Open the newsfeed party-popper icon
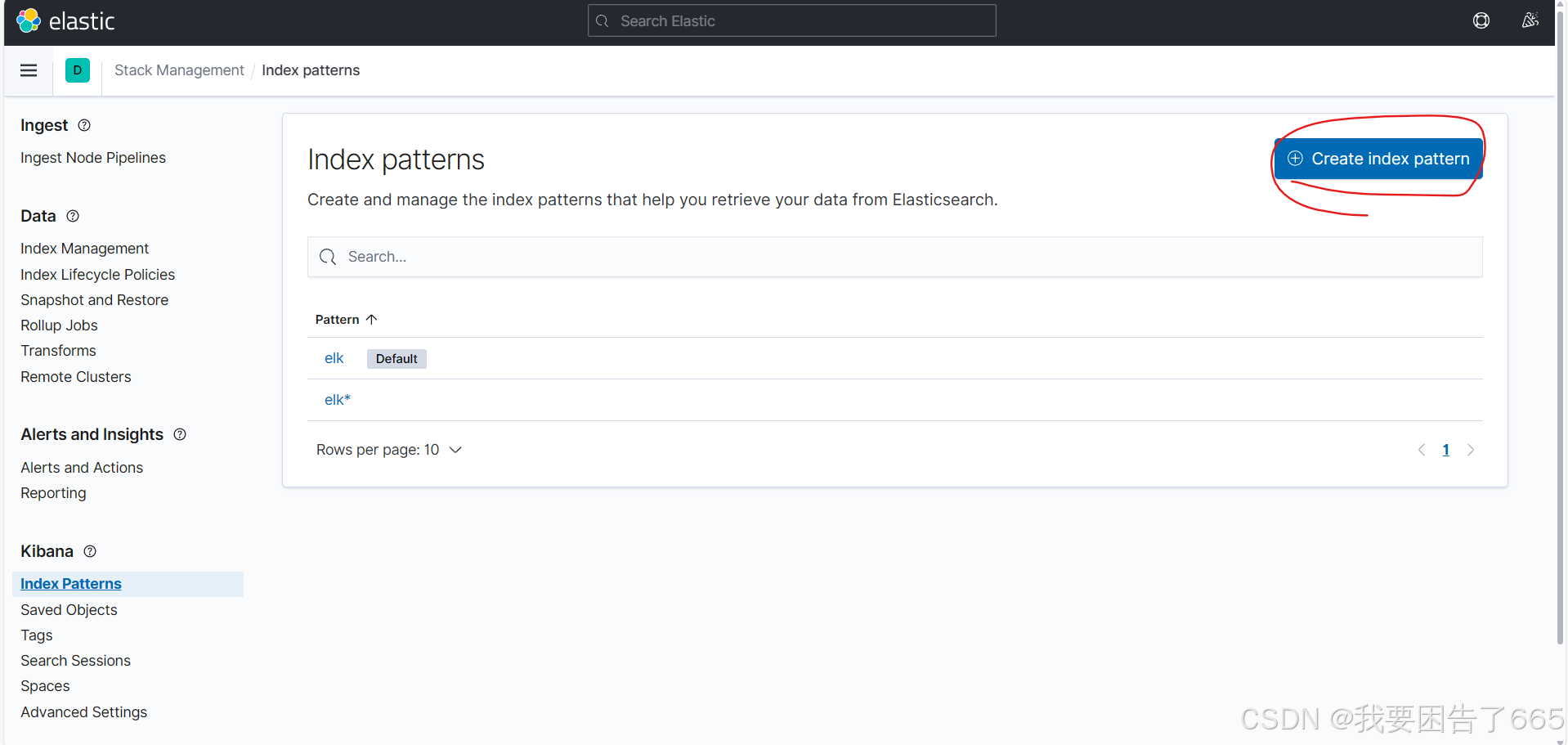The height and width of the screenshot is (745, 1568). click(1530, 20)
